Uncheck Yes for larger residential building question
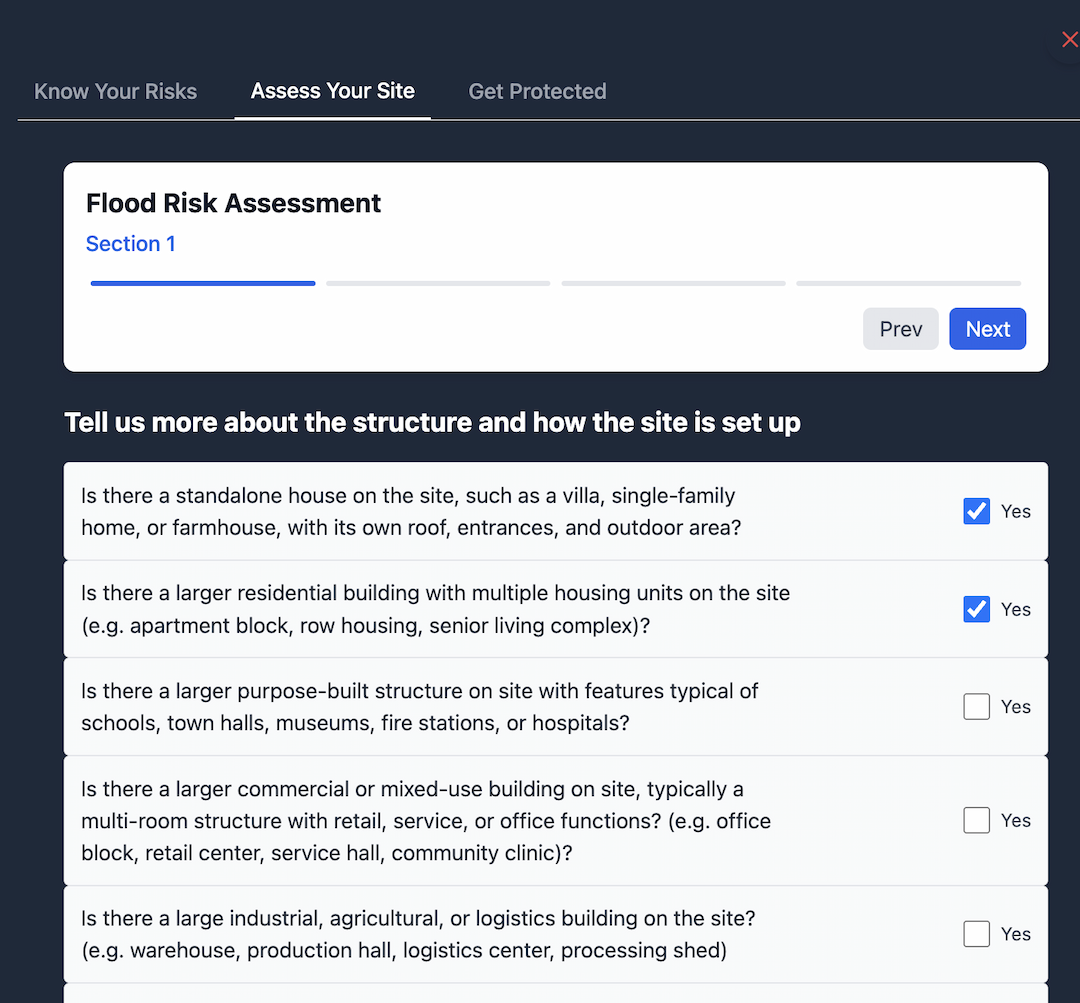 coord(976,609)
